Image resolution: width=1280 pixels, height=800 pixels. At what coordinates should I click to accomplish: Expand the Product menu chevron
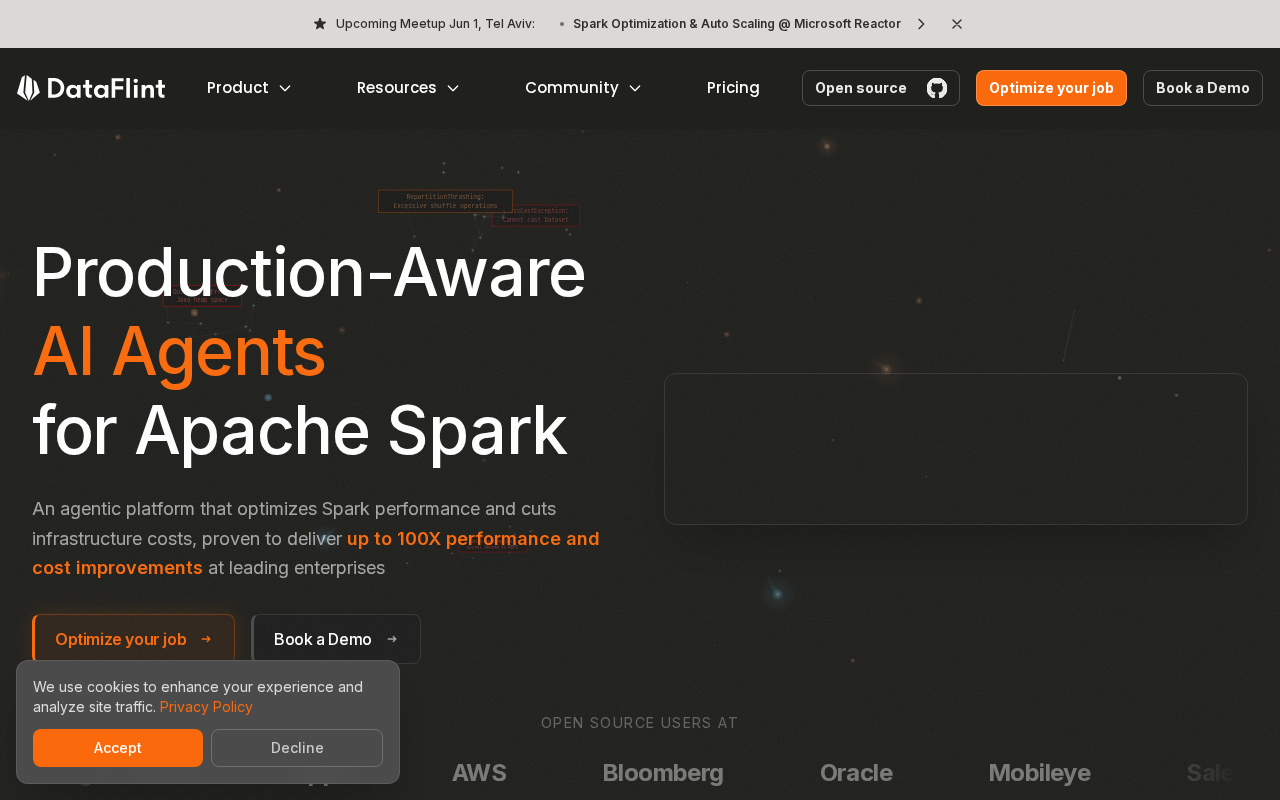(285, 88)
